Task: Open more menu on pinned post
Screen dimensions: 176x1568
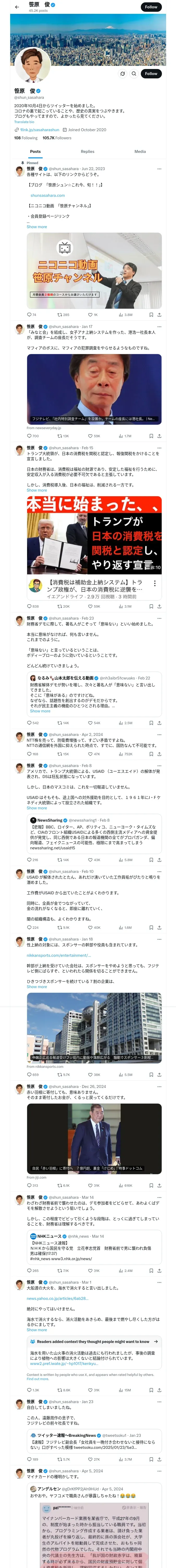Action: (x=159, y=169)
